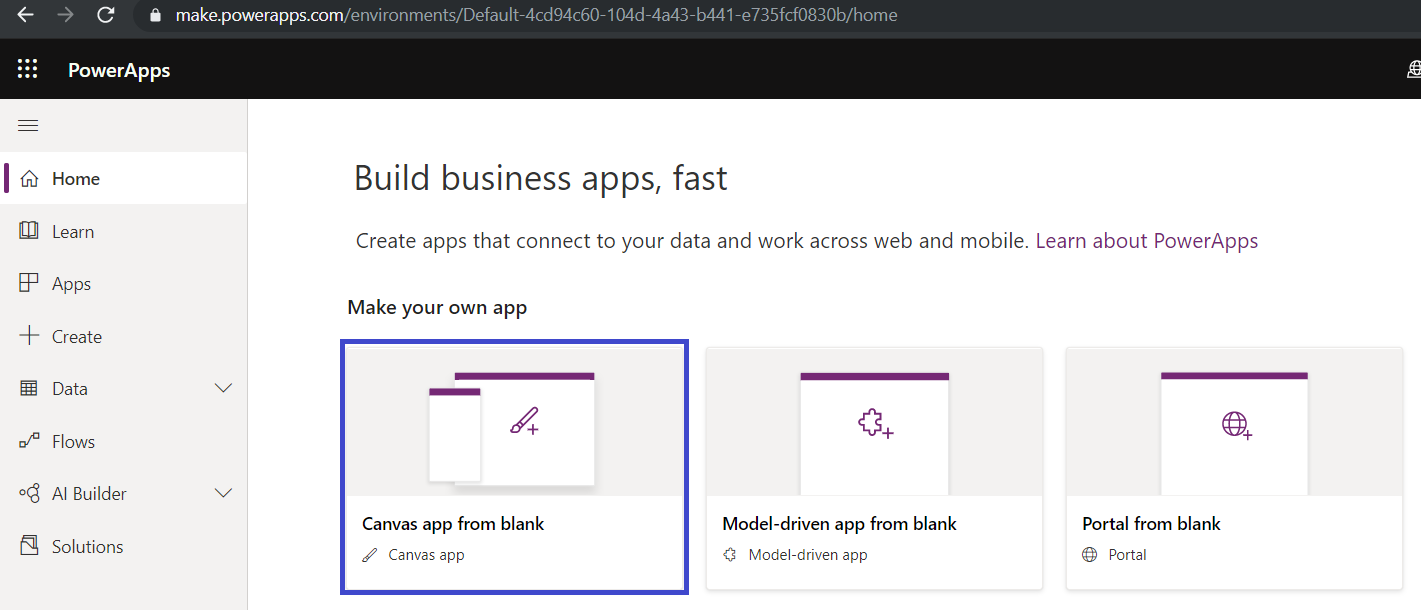
Task: Expand the AI Builder chevron
Action: [x=223, y=493]
